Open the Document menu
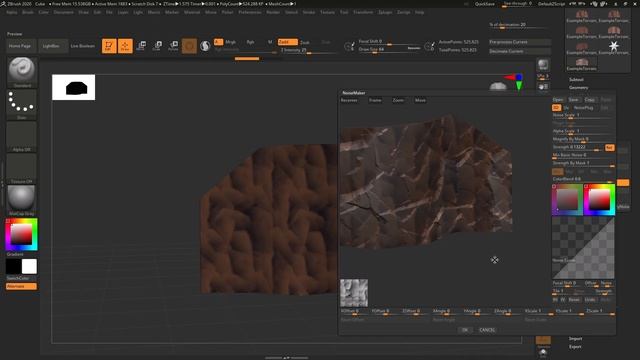The image size is (640, 360). pos(64,12)
